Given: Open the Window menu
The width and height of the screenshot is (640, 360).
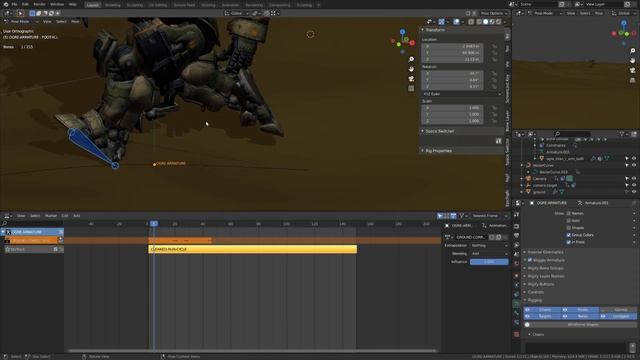Looking at the screenshot, I should [57, 4].
